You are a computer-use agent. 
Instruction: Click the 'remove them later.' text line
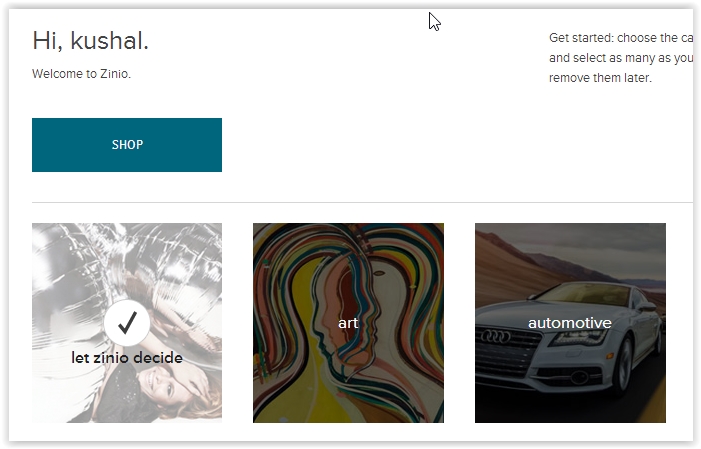click(600, 78)
